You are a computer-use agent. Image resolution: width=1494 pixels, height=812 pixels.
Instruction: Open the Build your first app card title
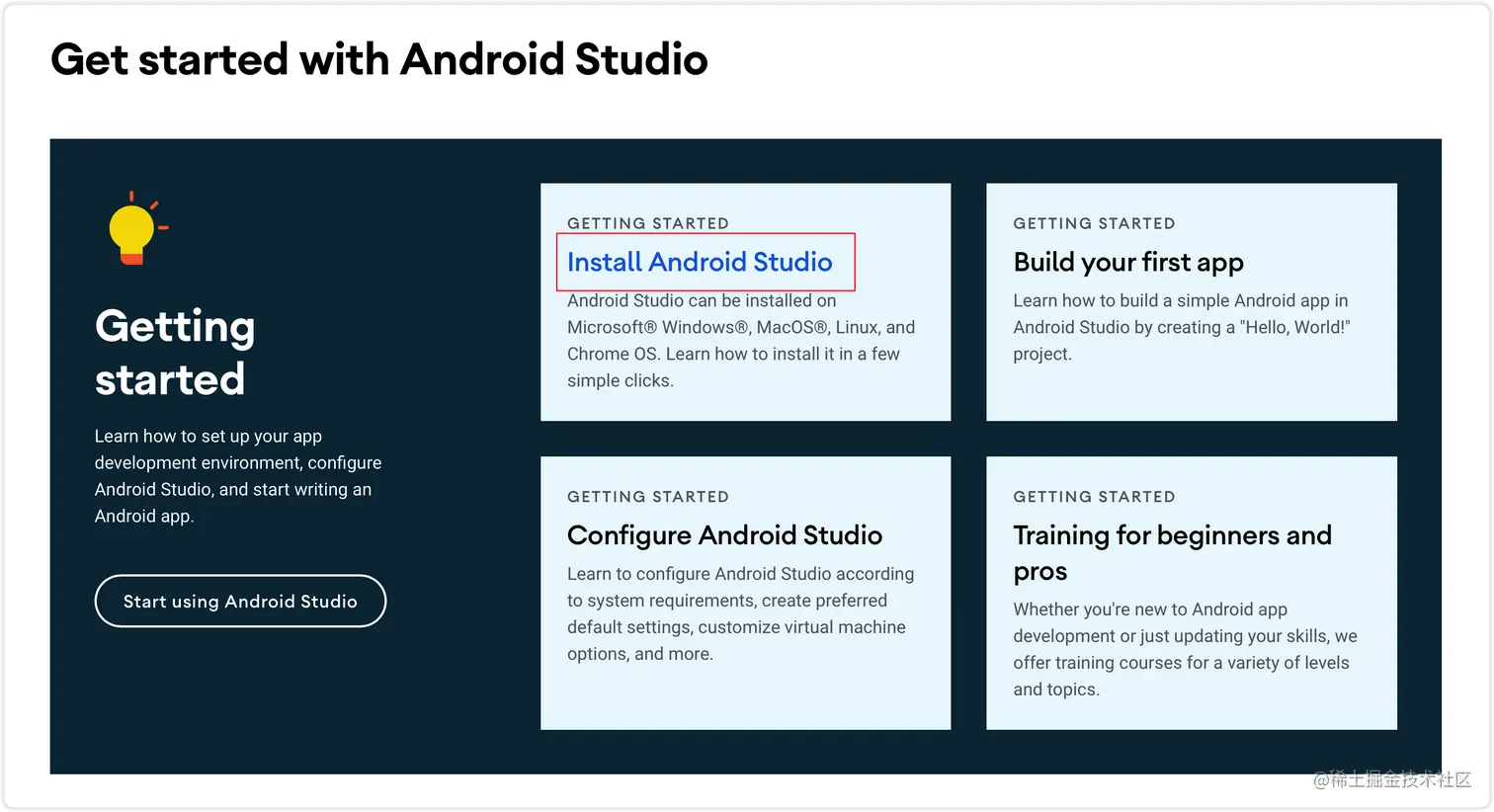(1128, 263)
